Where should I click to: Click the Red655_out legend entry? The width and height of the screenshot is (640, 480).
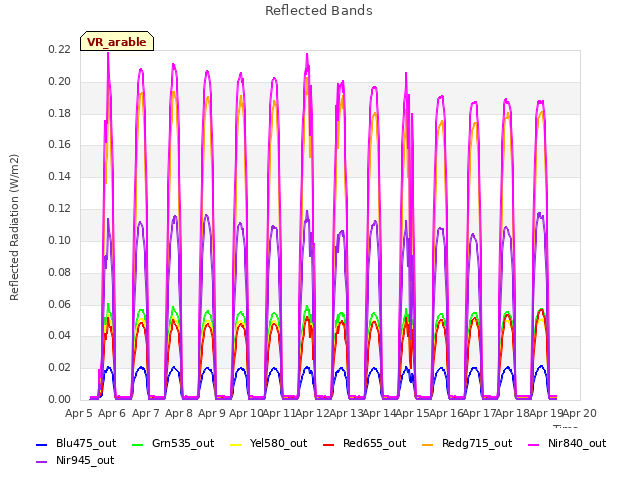(x=364, y=443)
